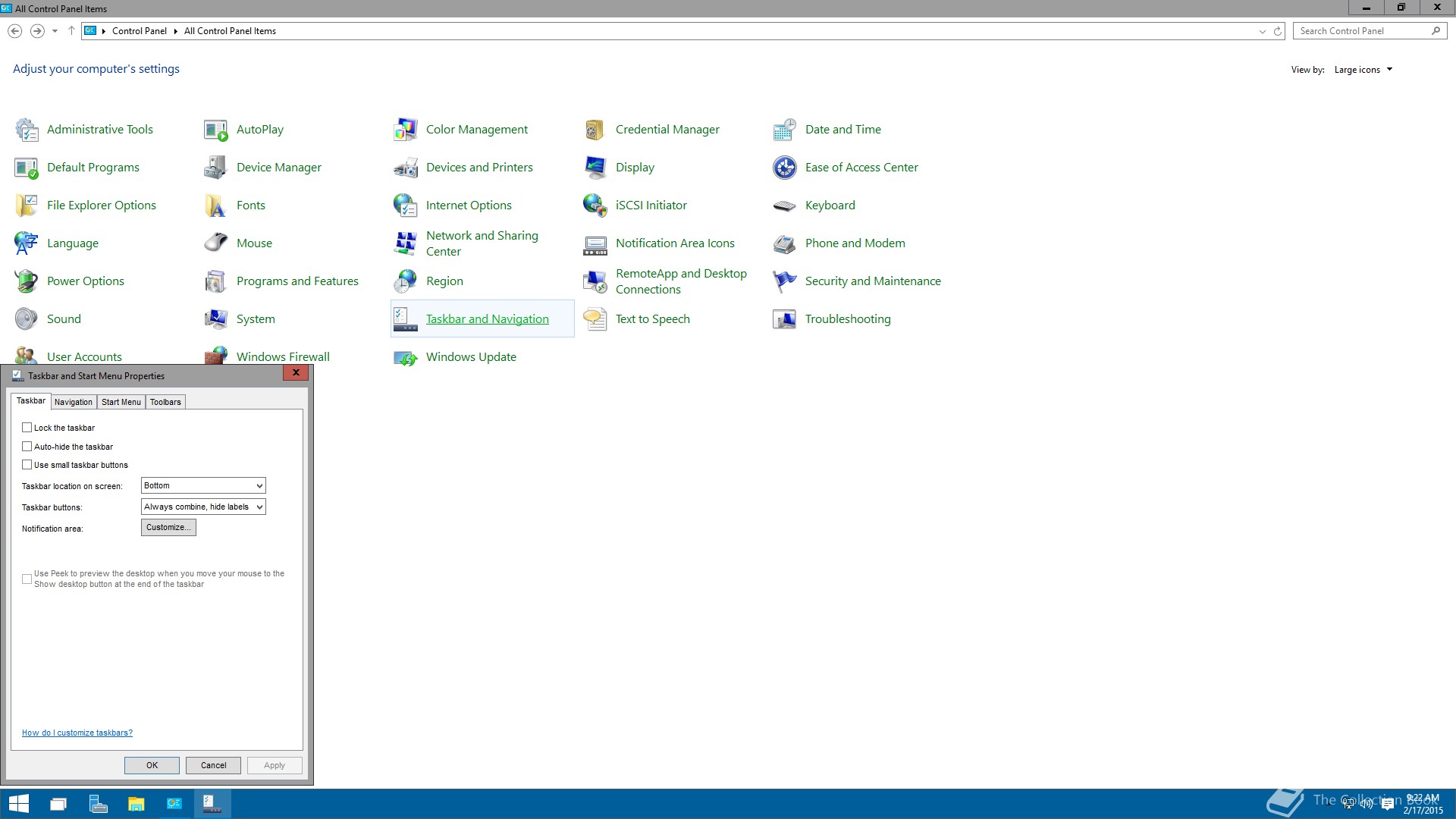Open Ease of Access Center icon
The height and width of the screenshot is (819, 1456).
[785, 168]
